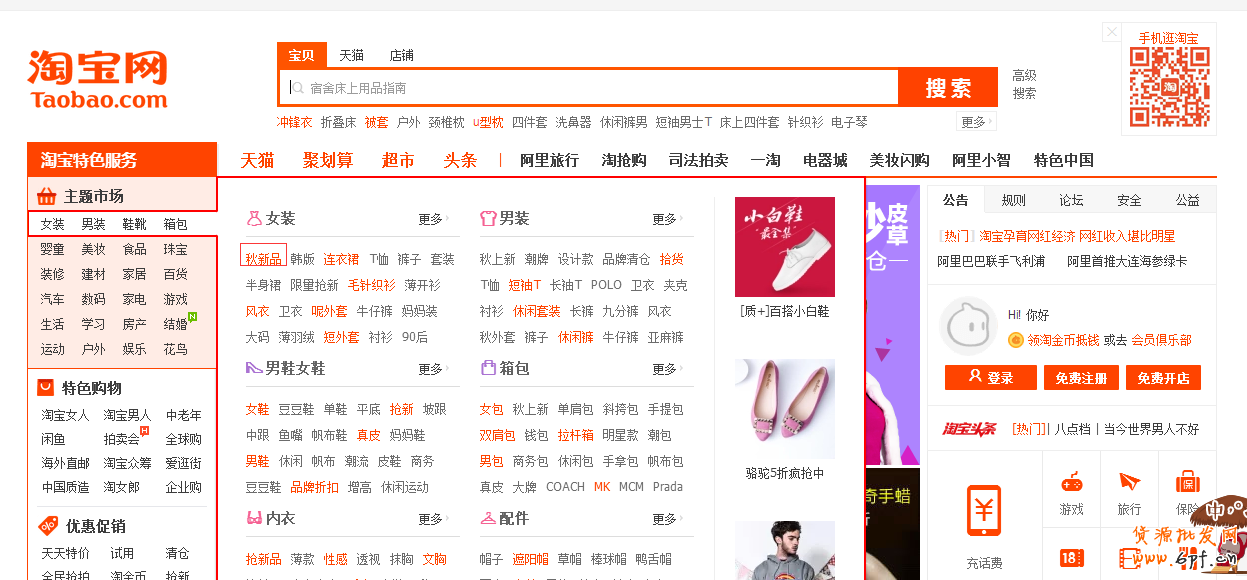This screenshot has height=580, width=1247.
Task: Open the 小白鞋 product thumbnail
Action: pyautogui.click(x=785, y=247)
